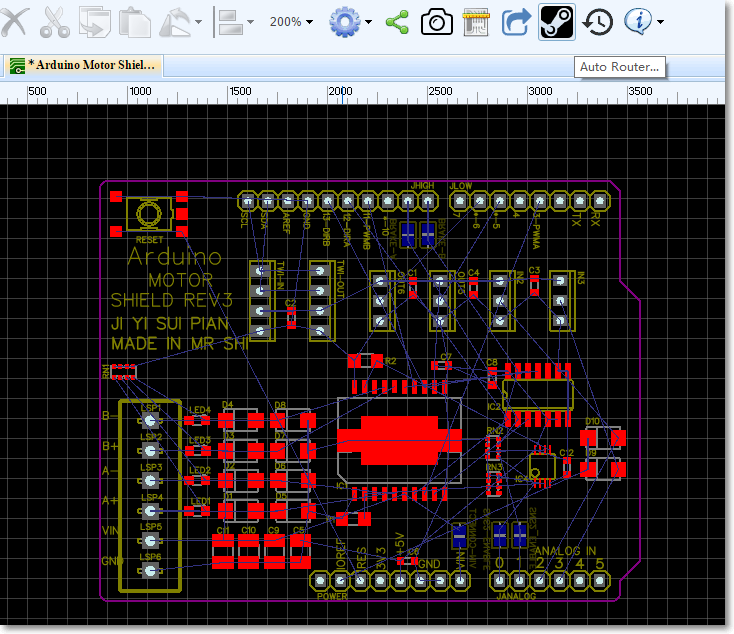Image resolution: width=734 pixels, height=634 pixels.
Task: Click the Rotate and flip icon
Action: coord(175,22)
